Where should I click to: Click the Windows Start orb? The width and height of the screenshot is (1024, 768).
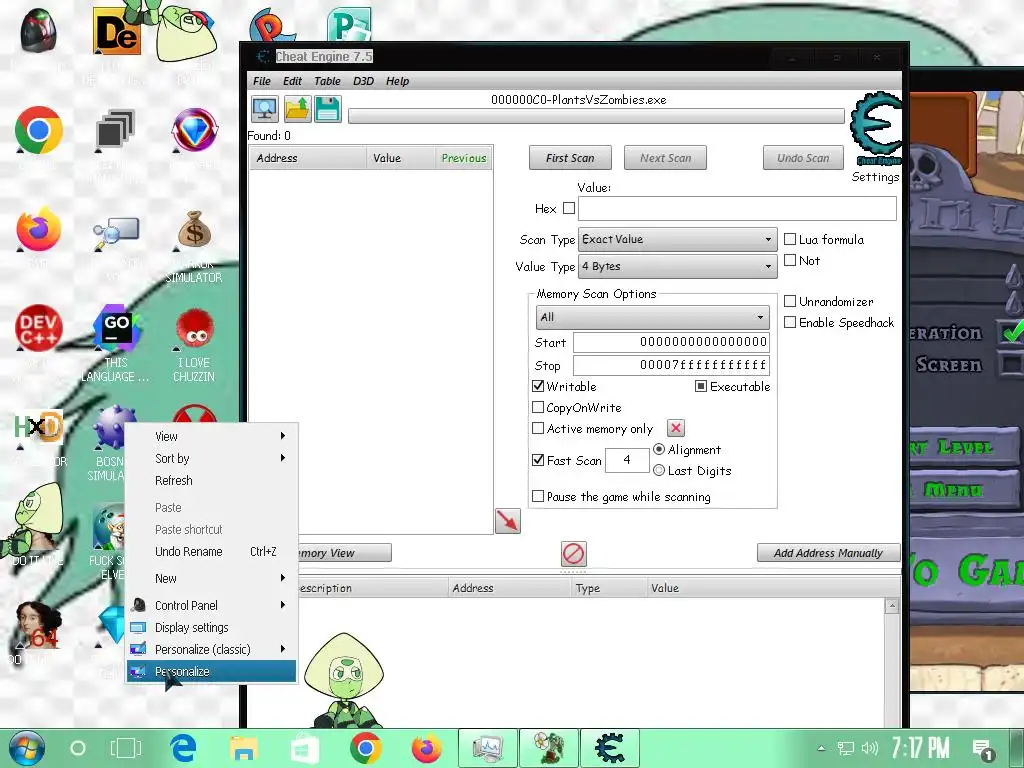pos(27,748)
